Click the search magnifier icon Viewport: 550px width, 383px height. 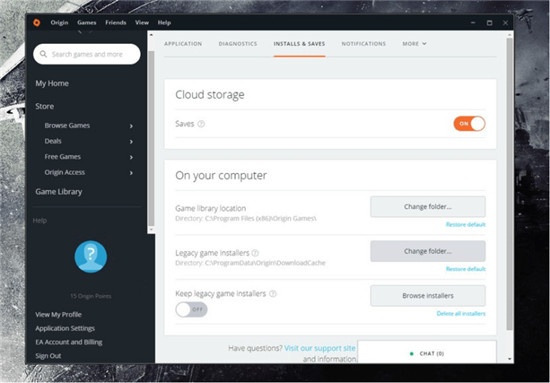tap(43, 54)
